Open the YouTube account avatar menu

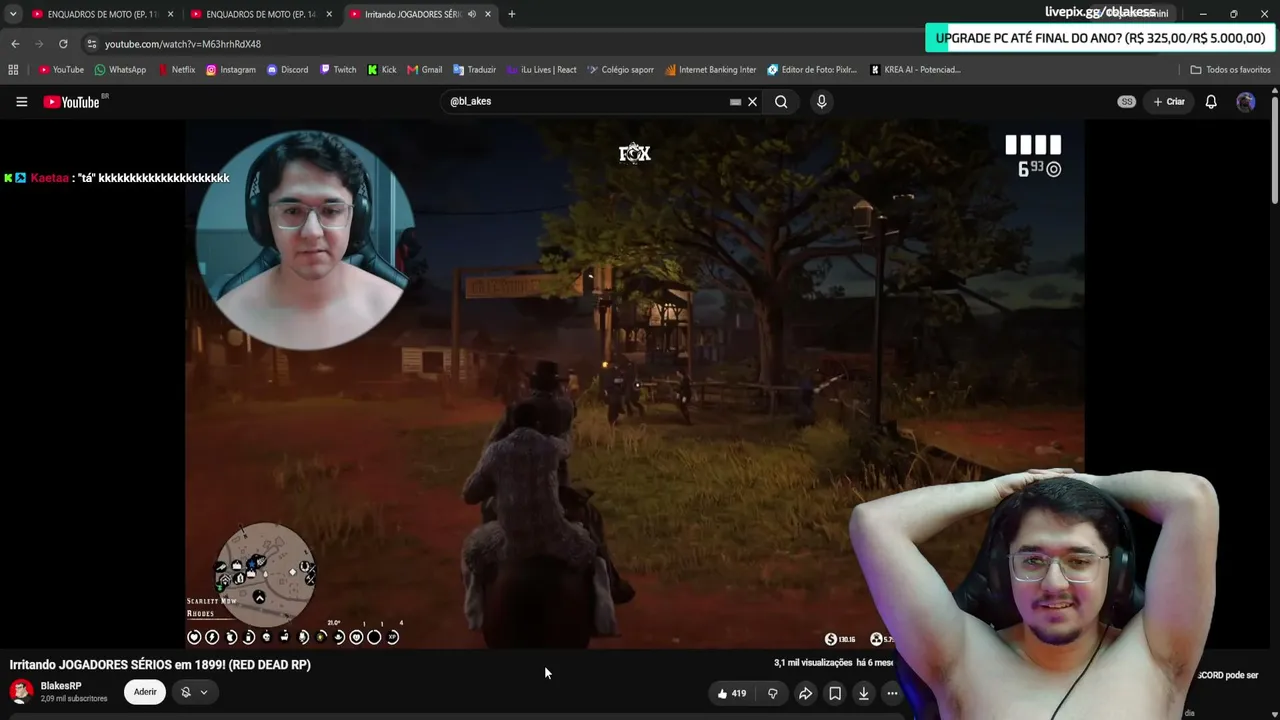(x=1245, y=101)
